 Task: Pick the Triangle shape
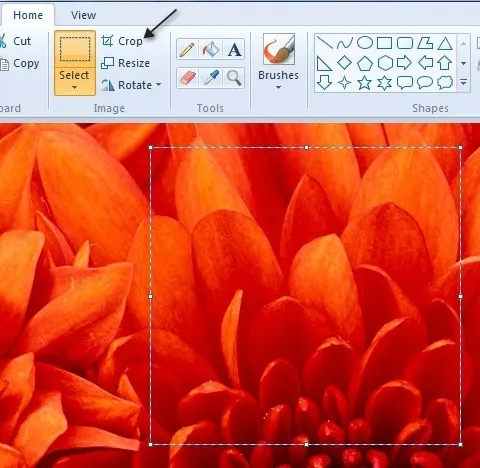point(445,43)
